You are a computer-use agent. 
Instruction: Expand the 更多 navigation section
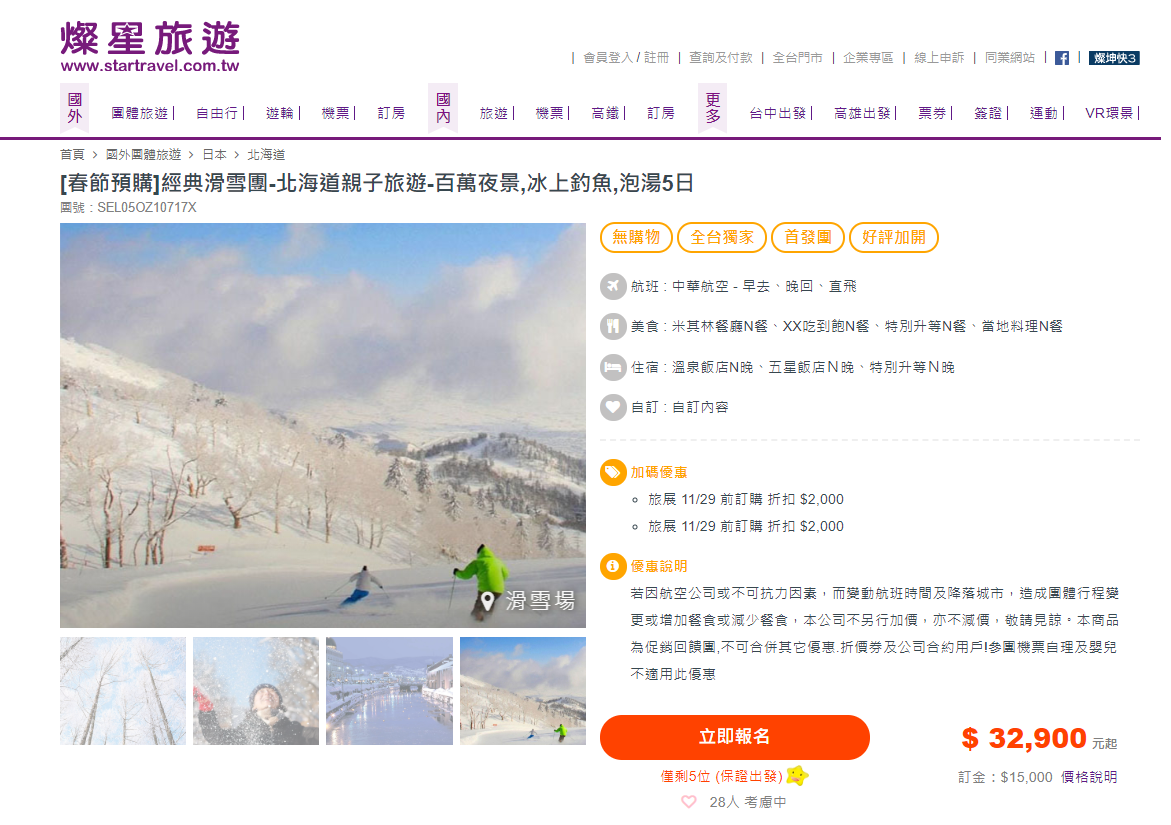pos(713,108)
